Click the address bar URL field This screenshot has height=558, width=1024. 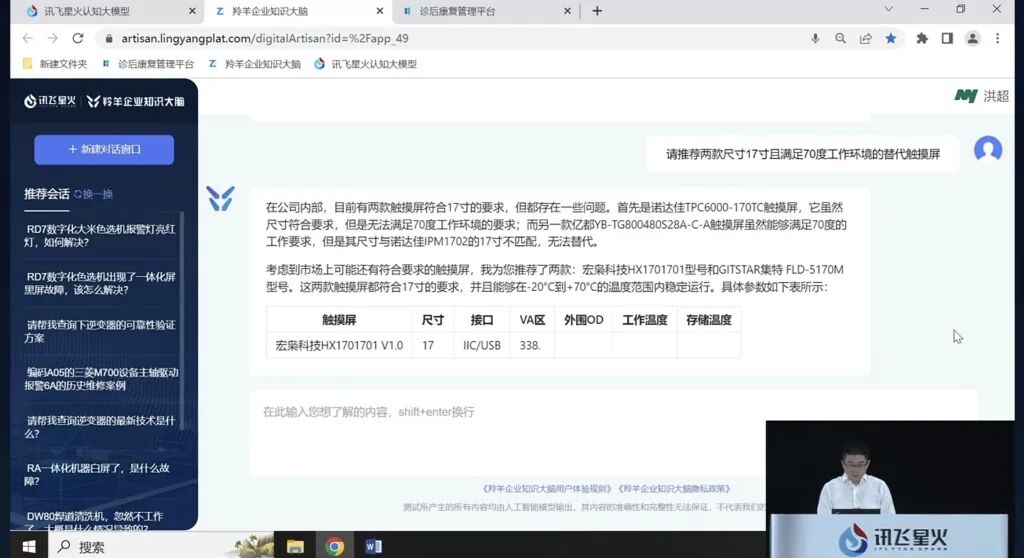pos(457,39)
